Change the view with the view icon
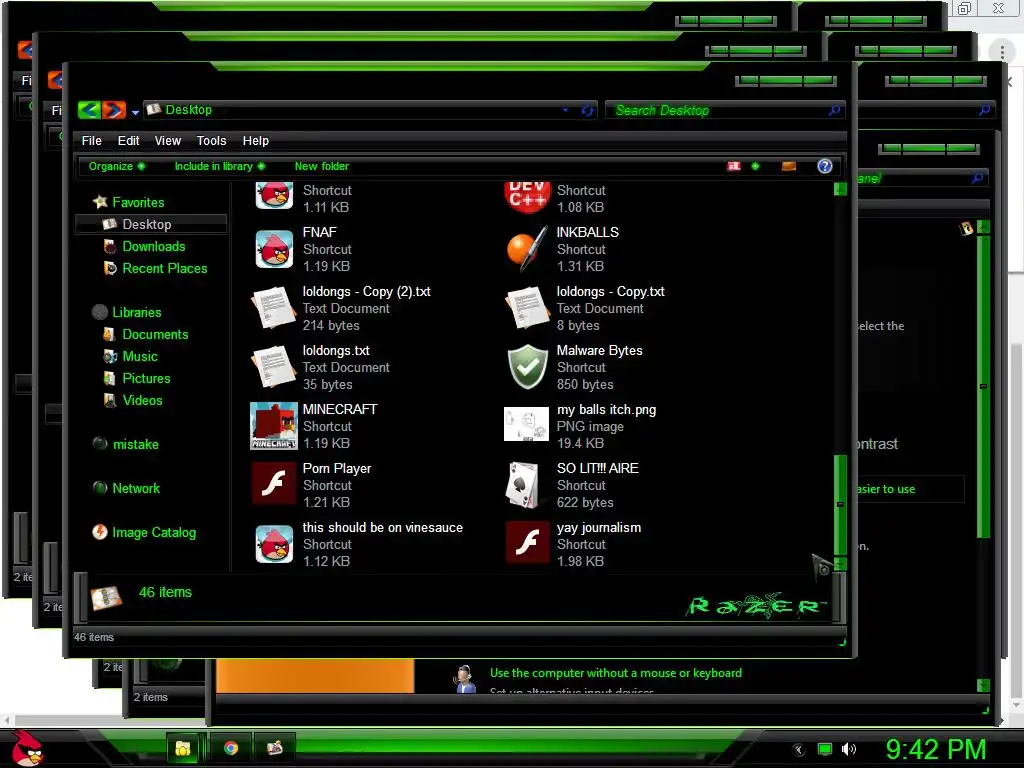Viewport: 1024px width, 768px height. point(734,166)
